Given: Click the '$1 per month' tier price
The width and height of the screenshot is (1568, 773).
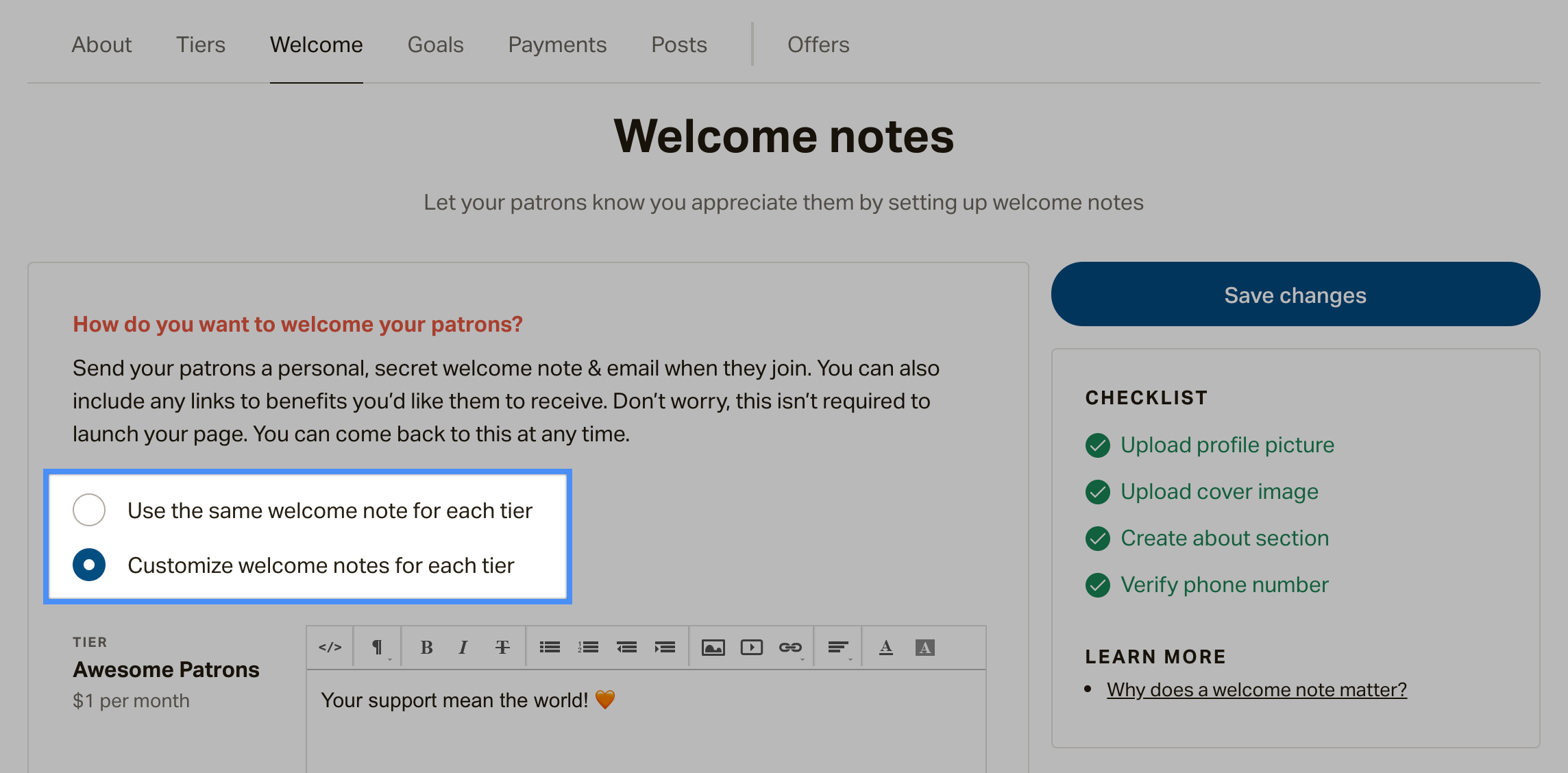Looking at the screenshot, I should (x=131, y=701).
